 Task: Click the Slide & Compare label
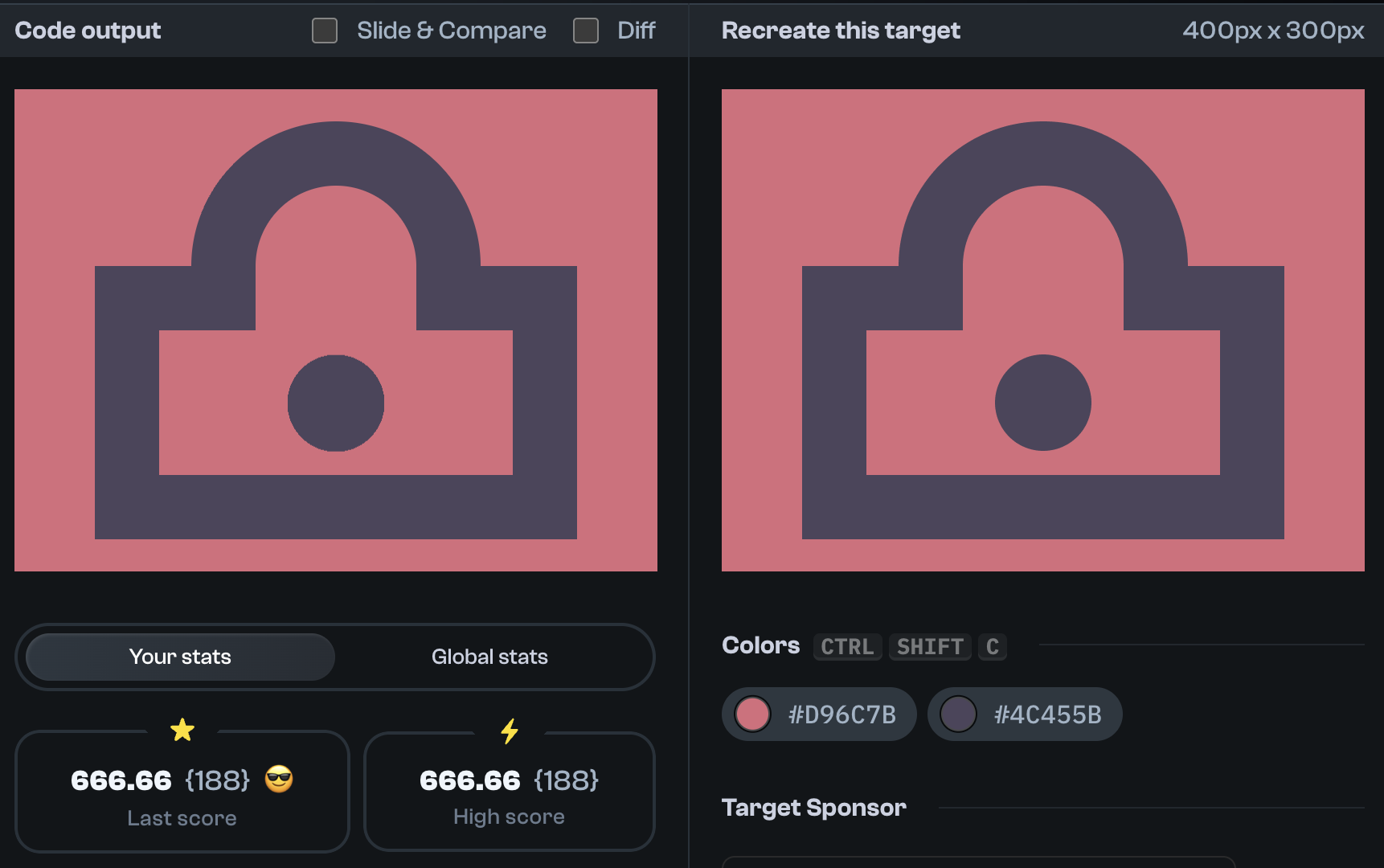(x=452, y=31)
